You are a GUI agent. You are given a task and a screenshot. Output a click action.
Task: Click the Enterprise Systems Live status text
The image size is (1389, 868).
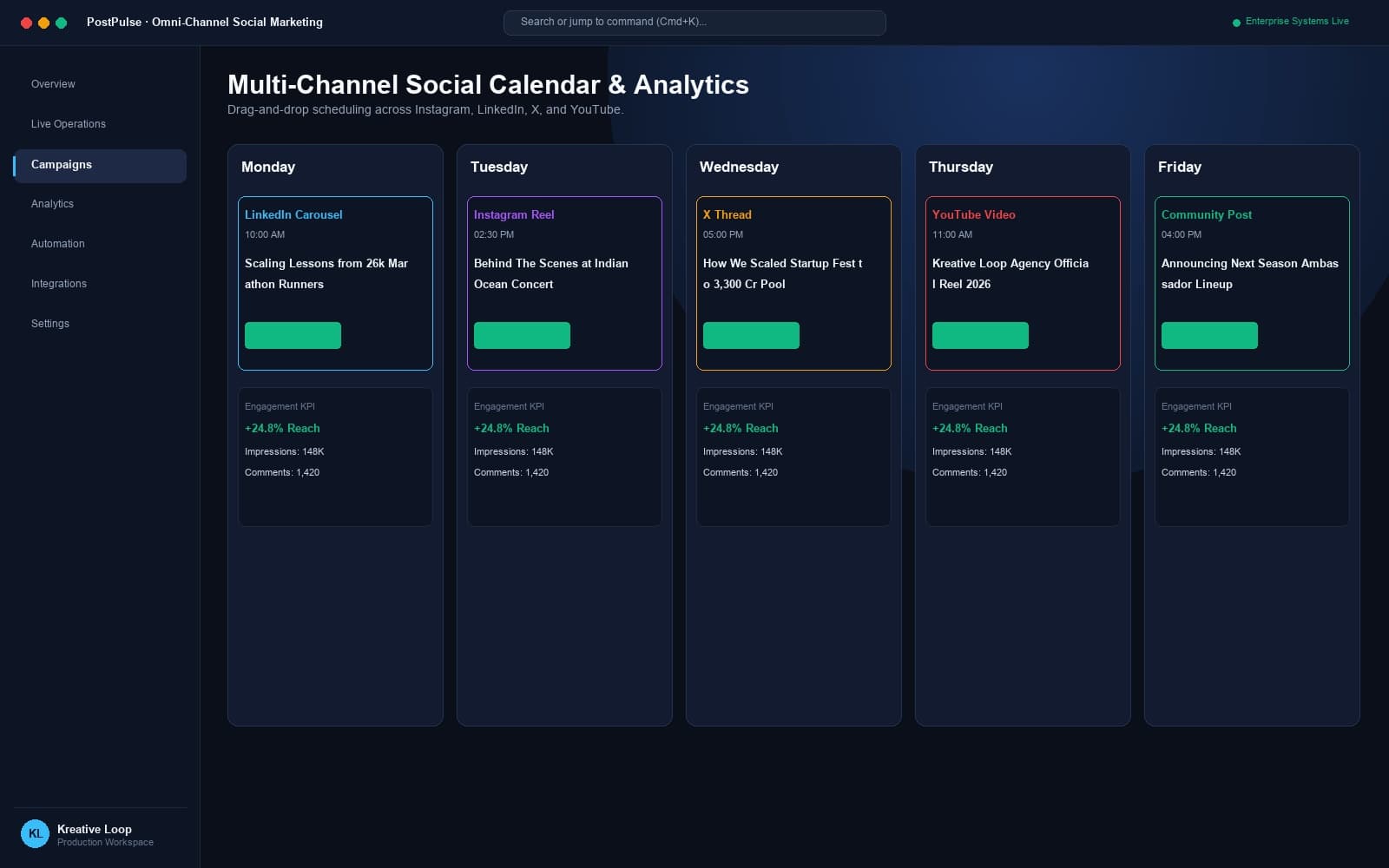click(1297, 22)
